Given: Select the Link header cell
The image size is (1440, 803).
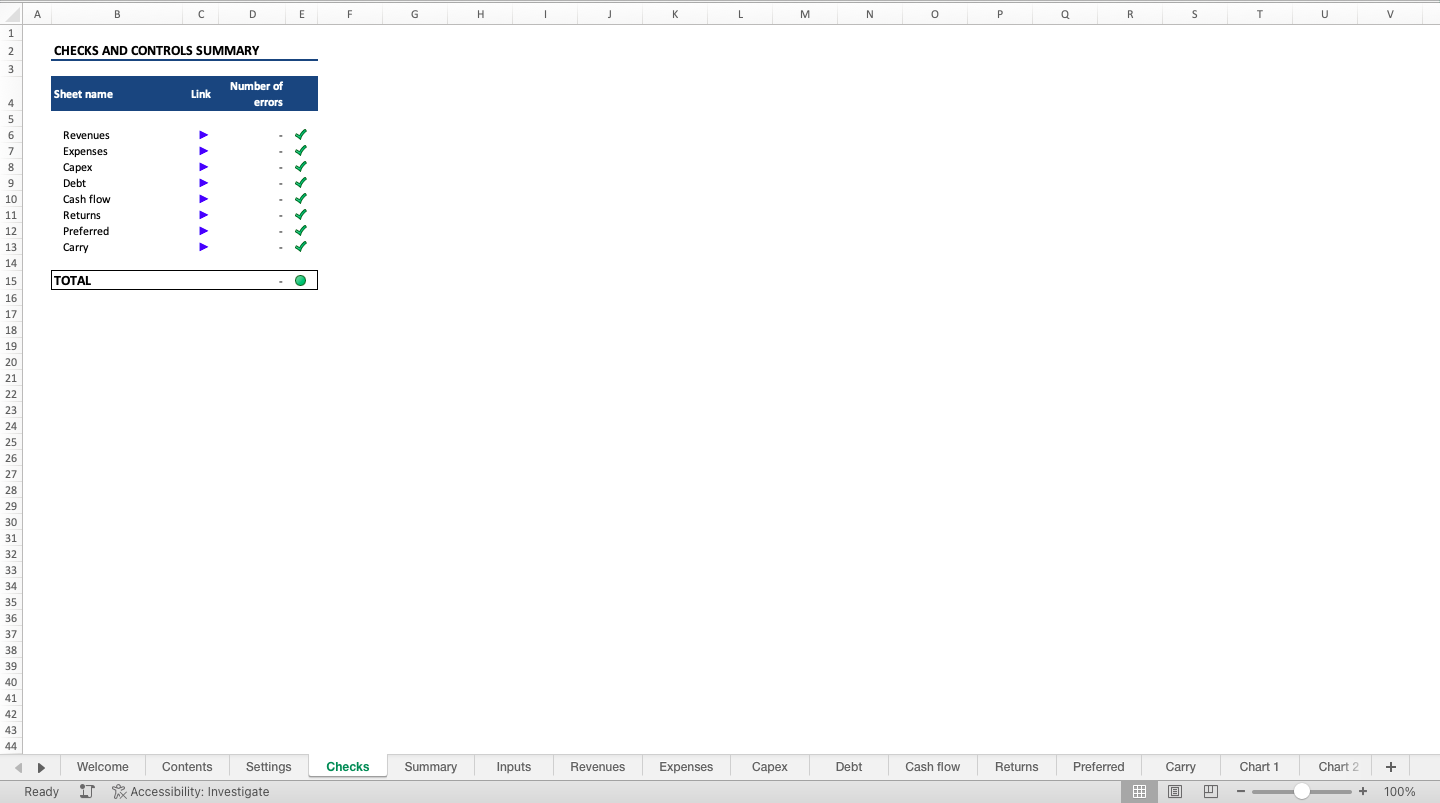Looking at the screenshot, I should point(201,94).
